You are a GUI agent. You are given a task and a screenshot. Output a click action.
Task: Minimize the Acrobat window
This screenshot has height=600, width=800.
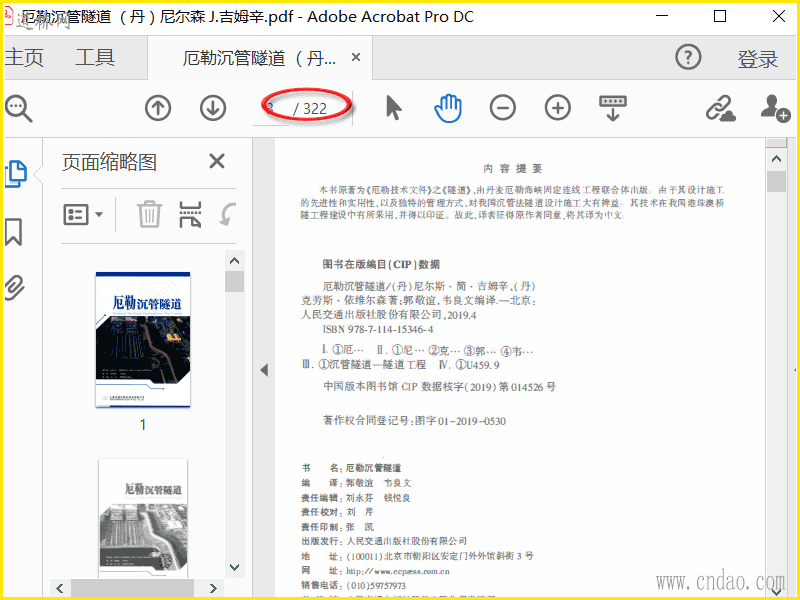pos(662,16)
